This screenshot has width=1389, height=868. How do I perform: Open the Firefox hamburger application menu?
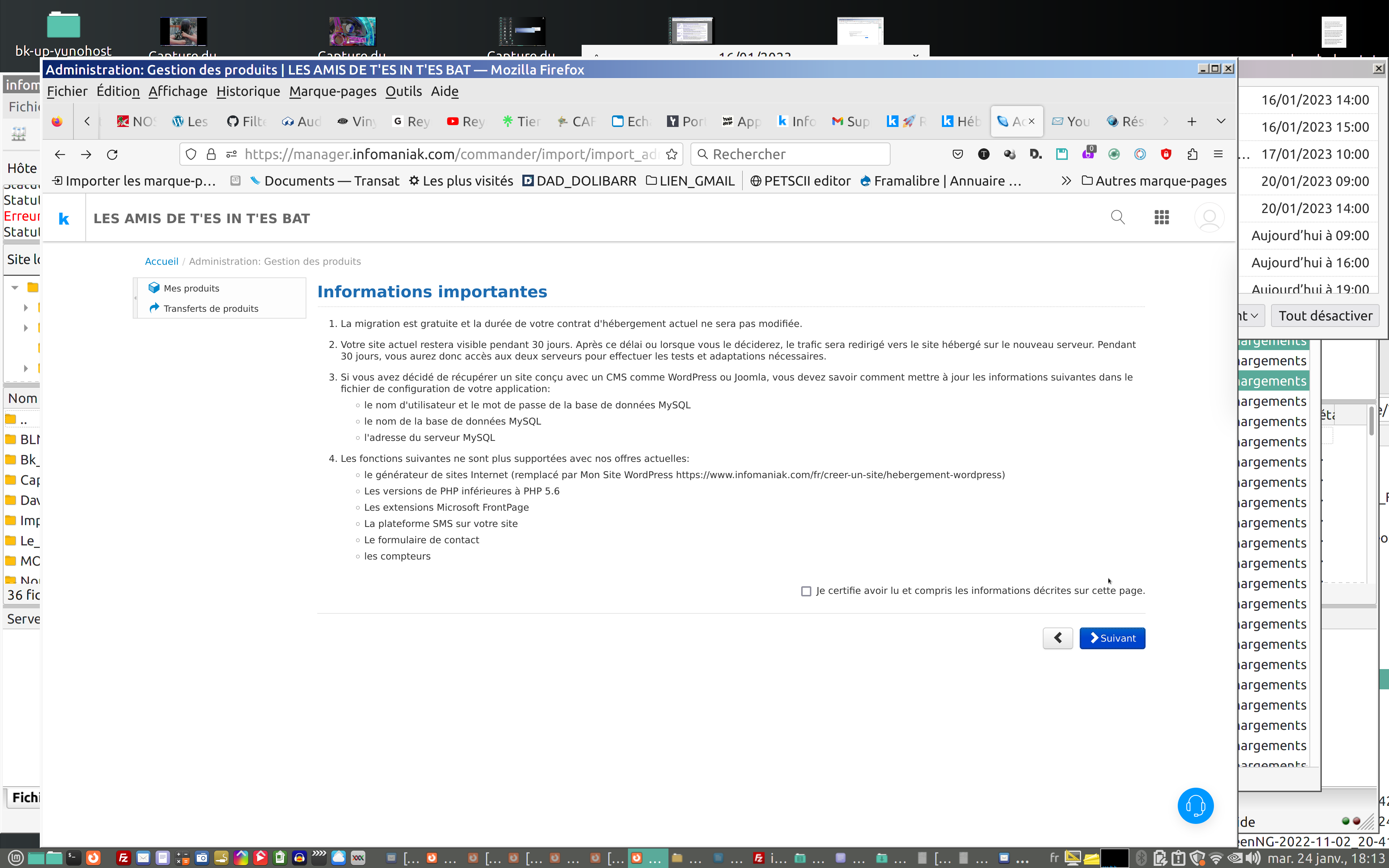coord(1218,154)
